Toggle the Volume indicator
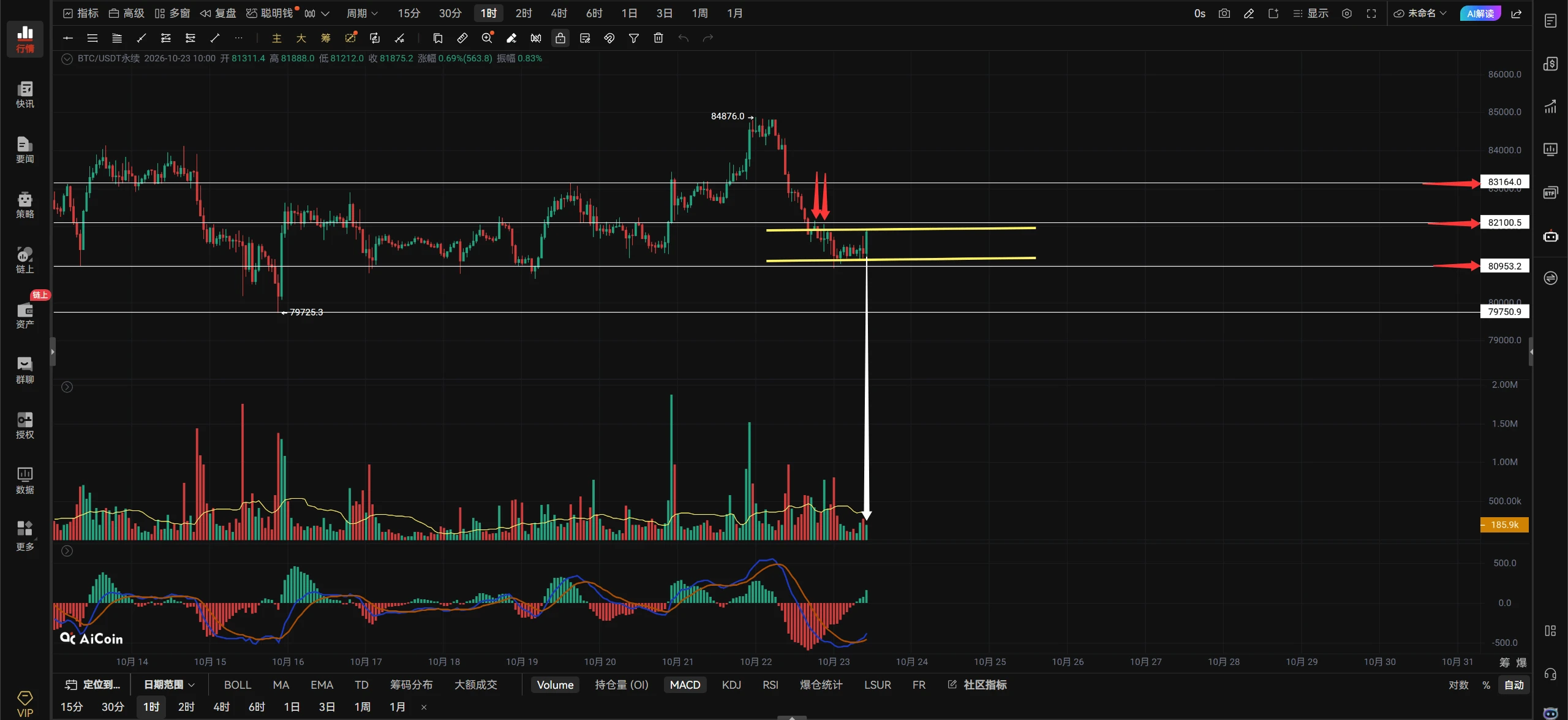The image size is (1568, 720). coord(555,684)
